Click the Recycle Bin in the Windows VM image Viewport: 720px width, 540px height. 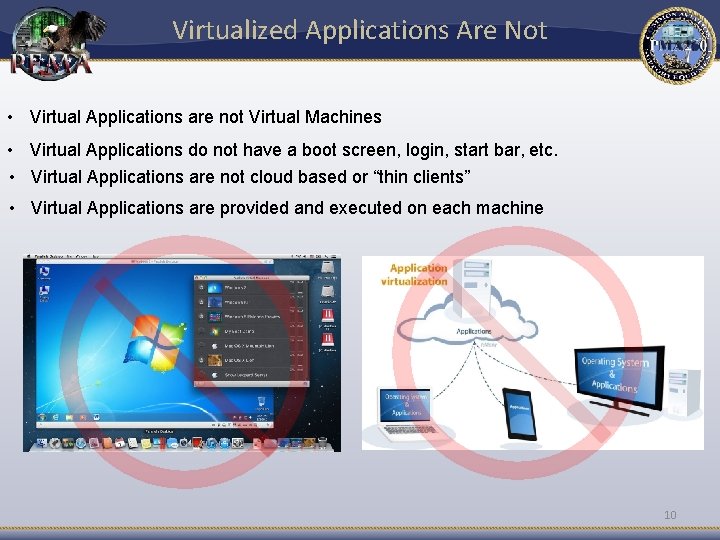pyautogui.click(x=262, y=403)
